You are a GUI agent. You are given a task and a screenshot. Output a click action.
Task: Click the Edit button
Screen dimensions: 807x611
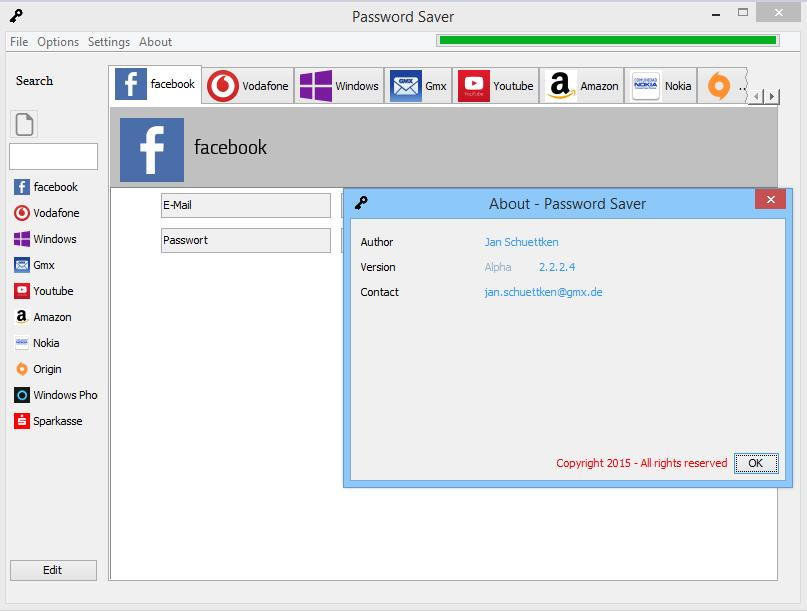(53, 570)
